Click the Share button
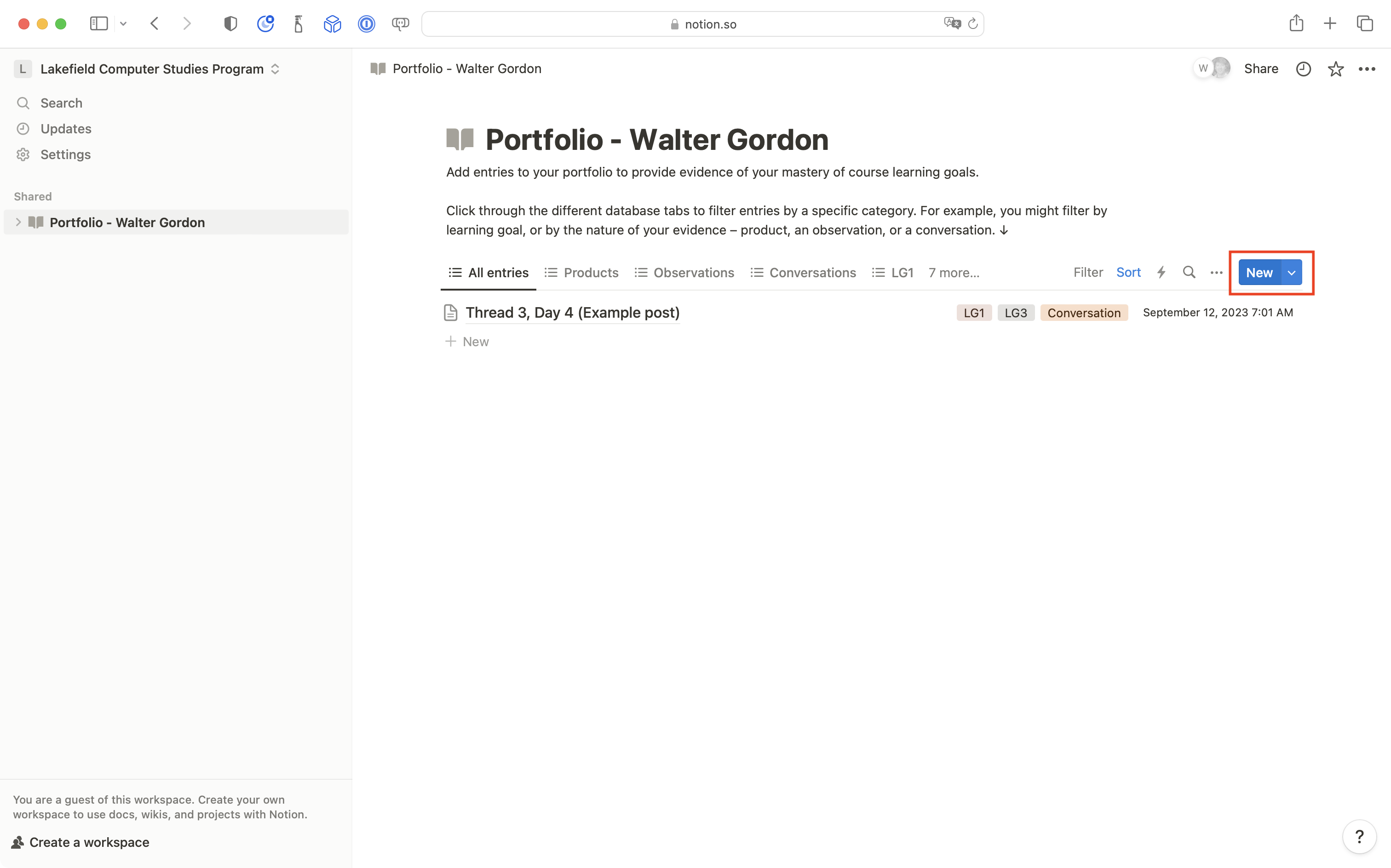1391x868 pixels. (1261, 69)
